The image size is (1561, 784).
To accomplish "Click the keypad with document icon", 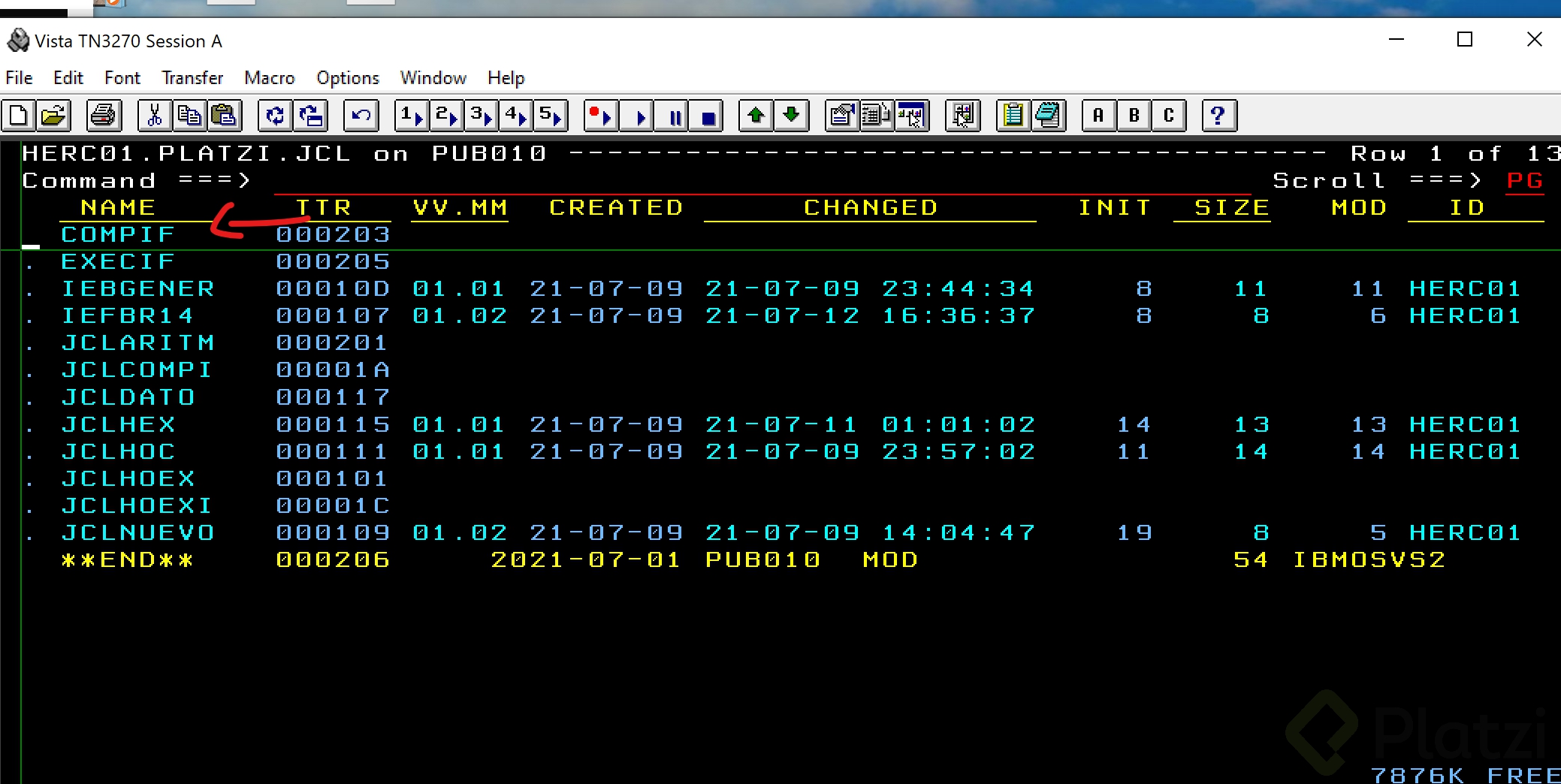I will coord(877,116).
